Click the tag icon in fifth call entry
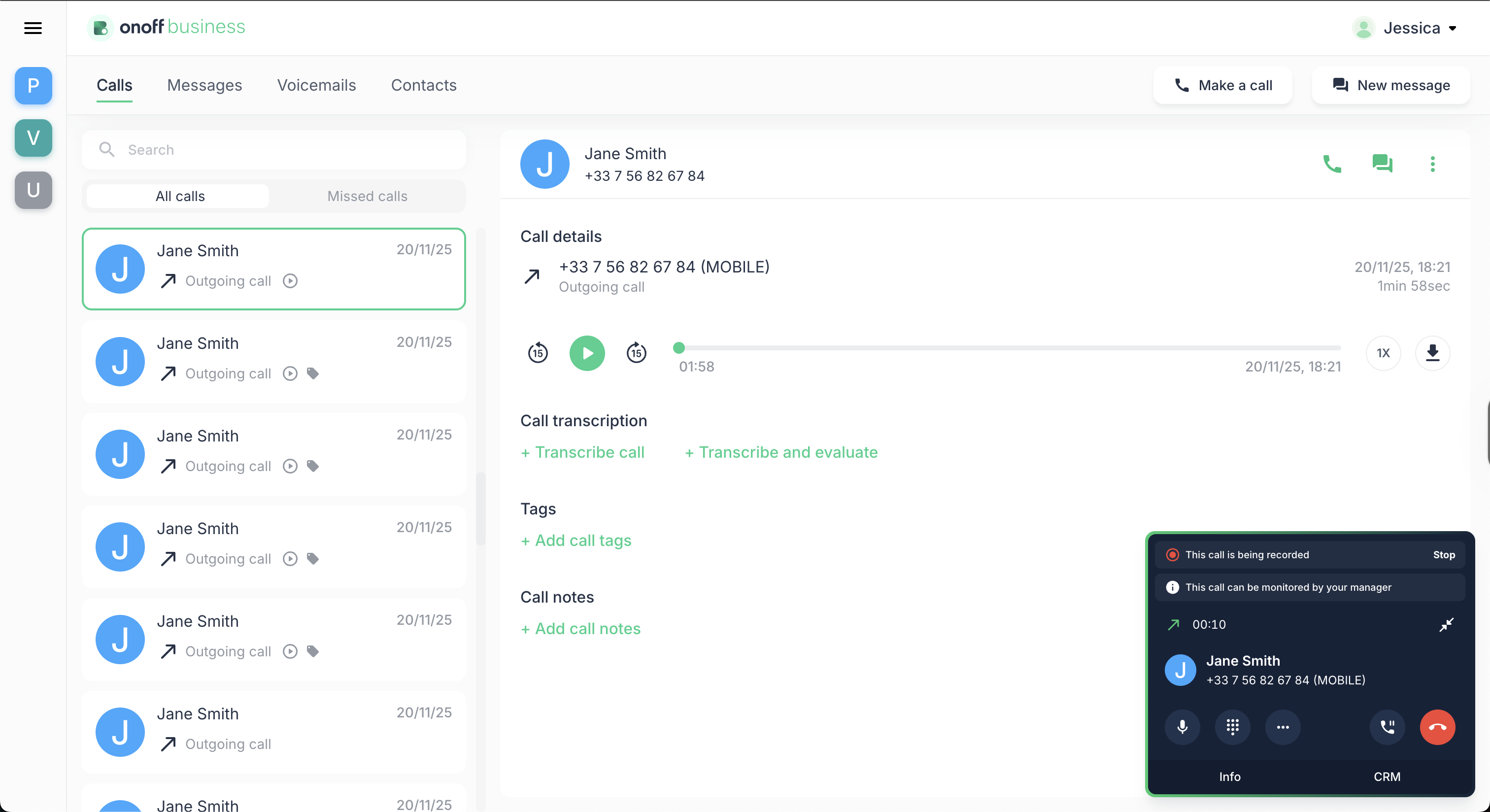The image size is (1490, 812). (313, 651)
